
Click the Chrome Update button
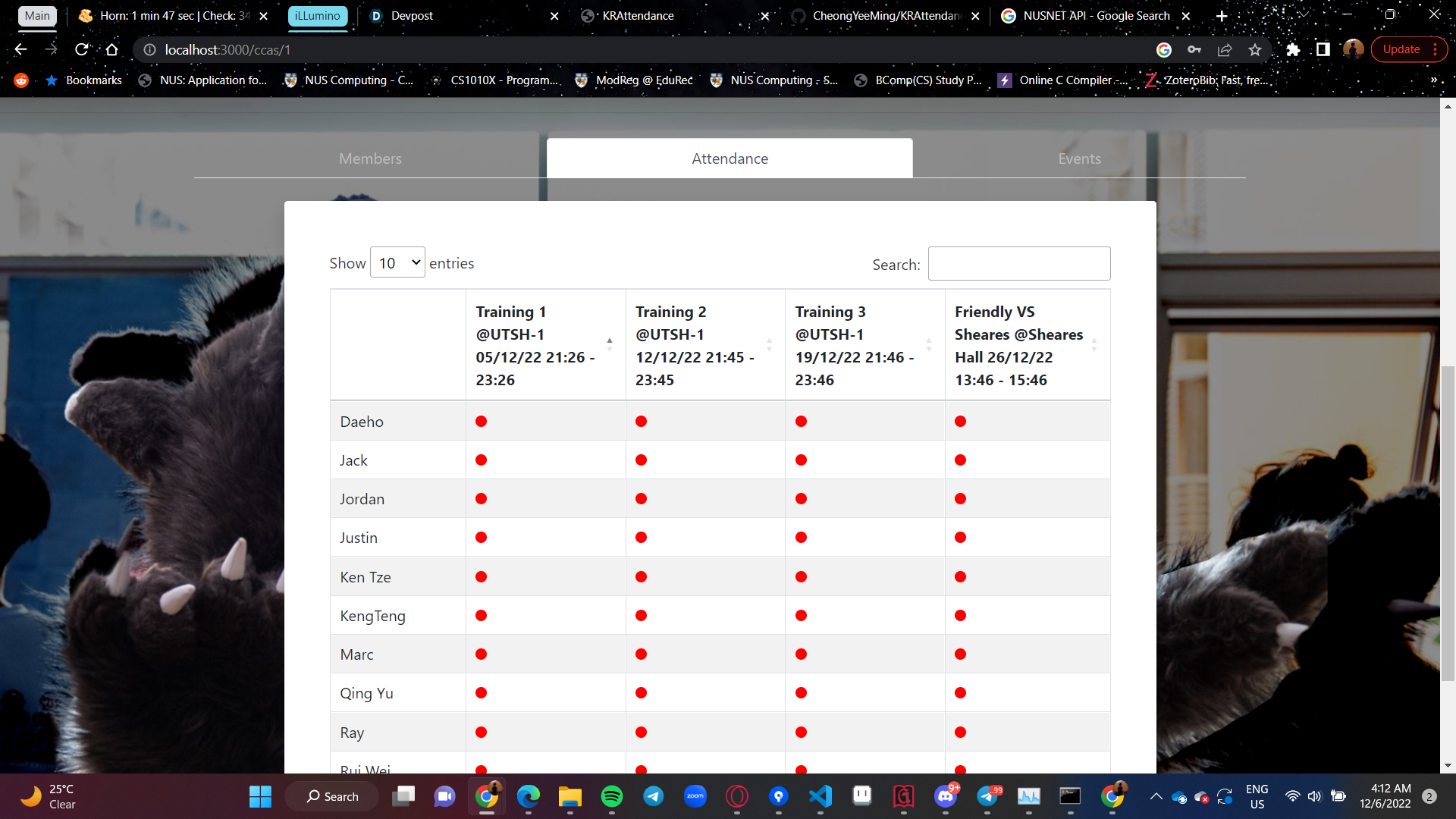tap(1401, 49)
